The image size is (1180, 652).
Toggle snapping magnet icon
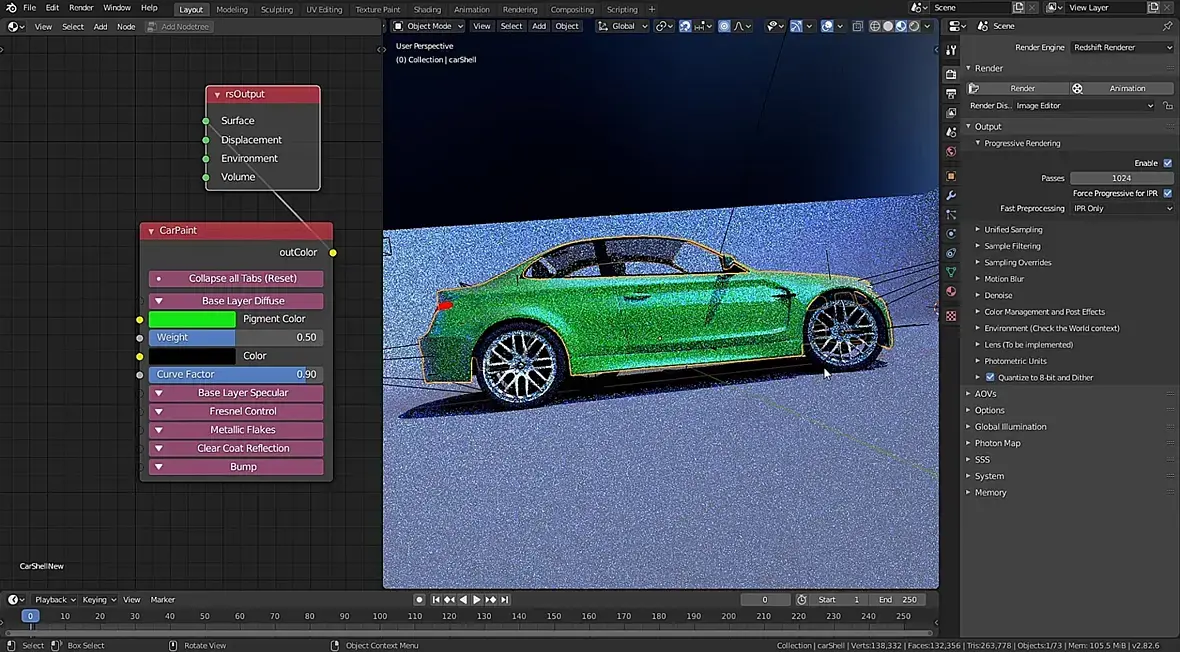coord(685,26)
